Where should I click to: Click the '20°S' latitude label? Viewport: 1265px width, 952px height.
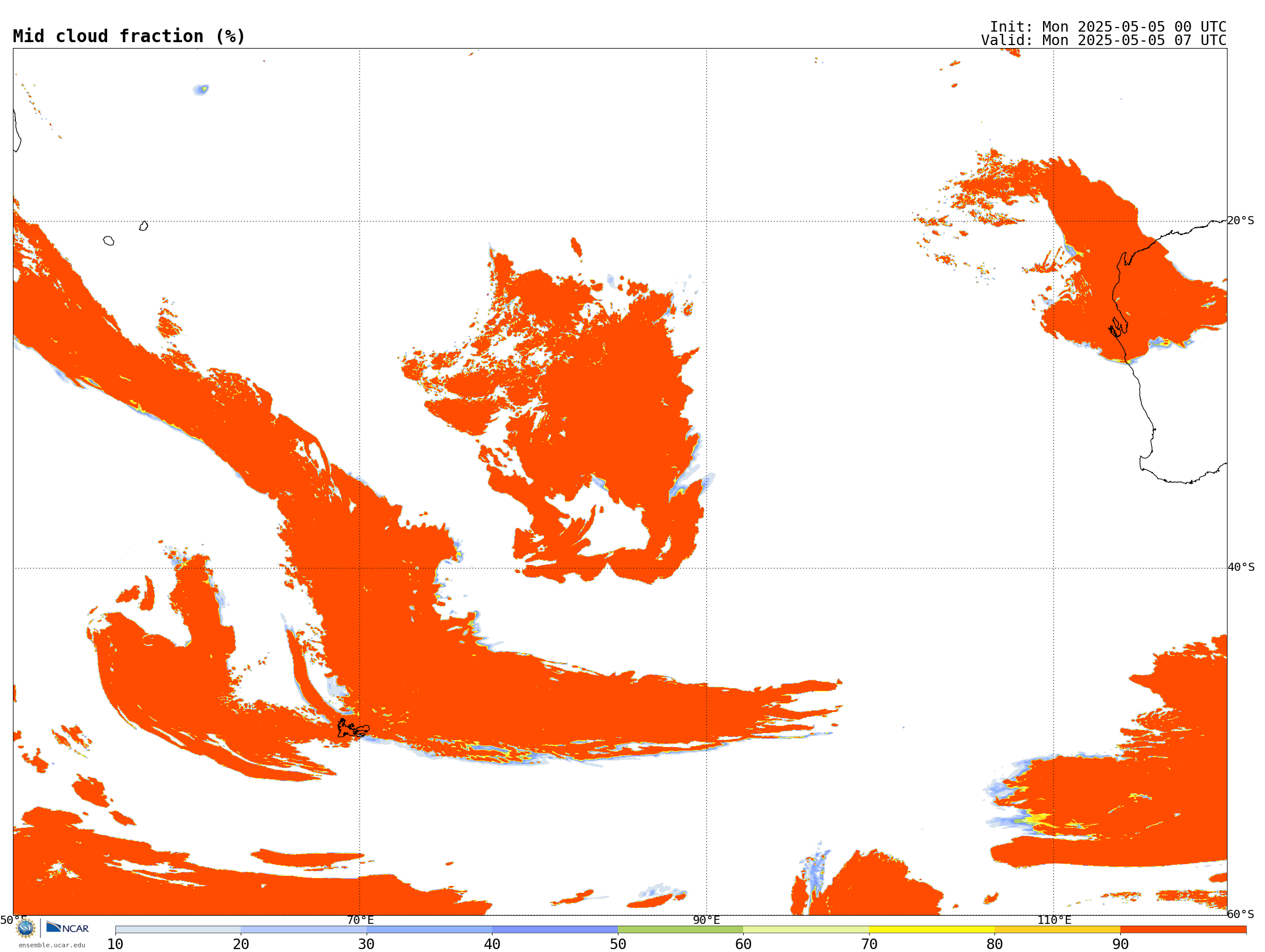pos(1241,221)
